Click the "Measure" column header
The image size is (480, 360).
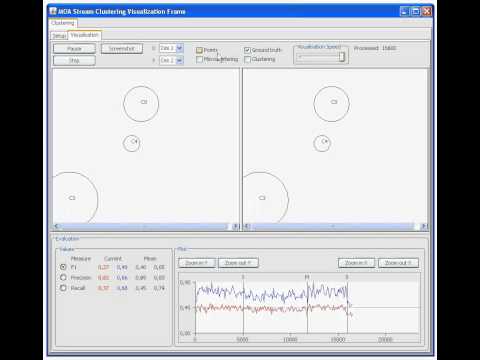[81, 258]
